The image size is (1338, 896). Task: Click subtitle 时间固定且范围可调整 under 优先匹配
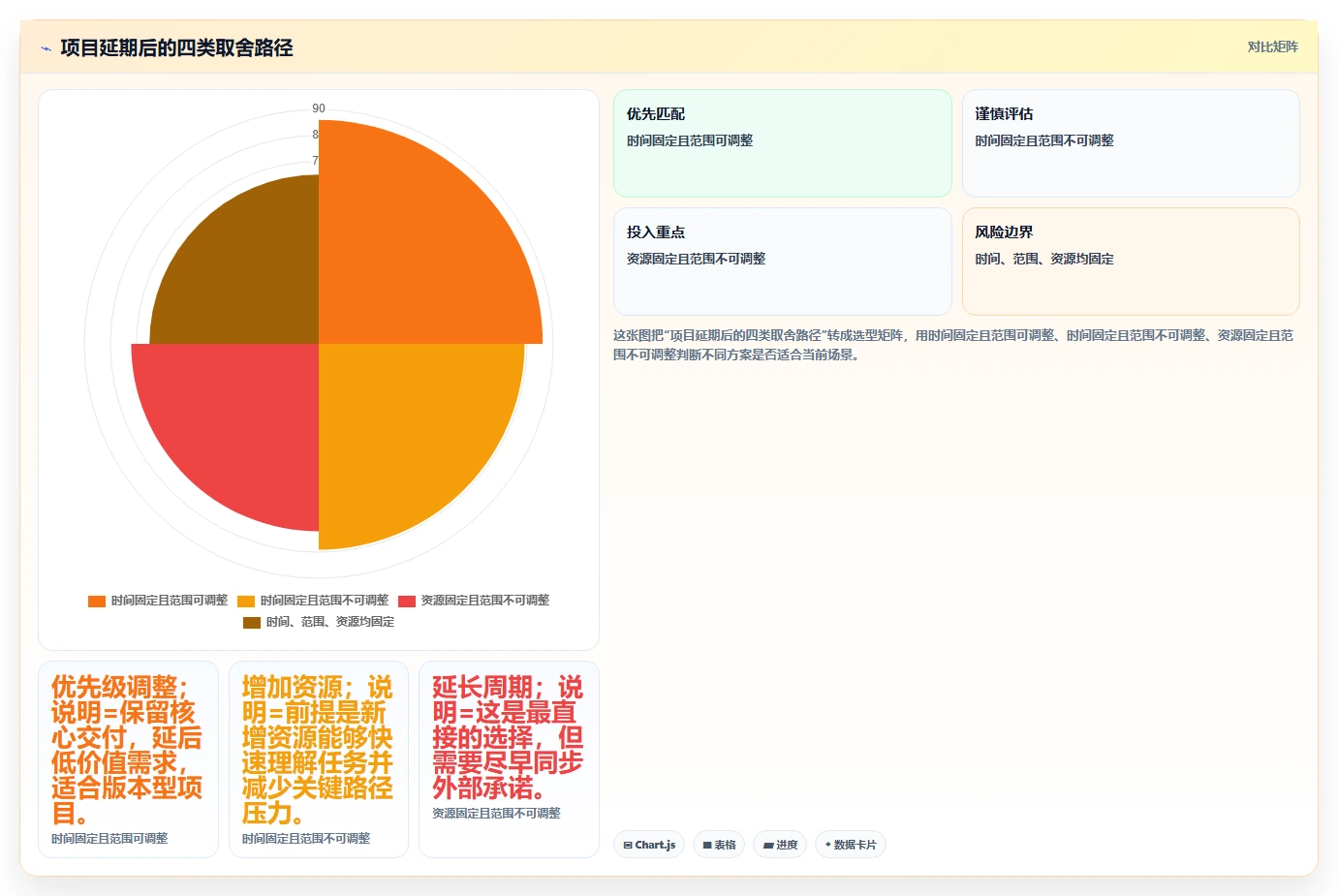[x=690, y=140]
